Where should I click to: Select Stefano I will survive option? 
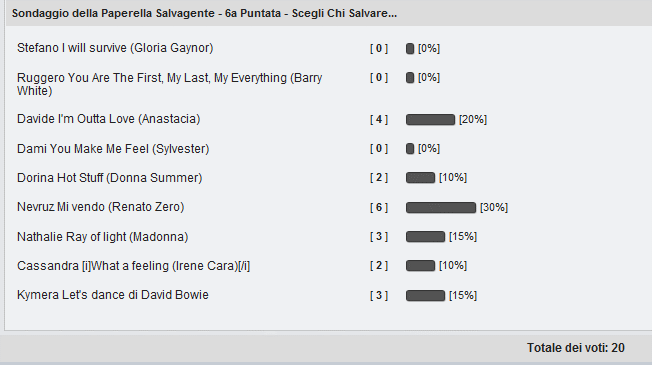tap(115, 48)
